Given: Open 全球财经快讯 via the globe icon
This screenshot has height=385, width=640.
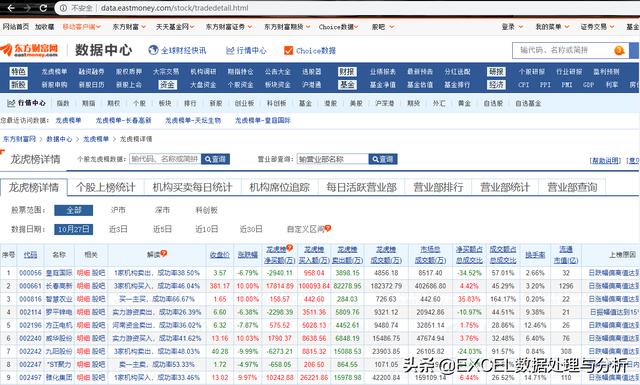Looking at the screenshot, I should (153, 50).
